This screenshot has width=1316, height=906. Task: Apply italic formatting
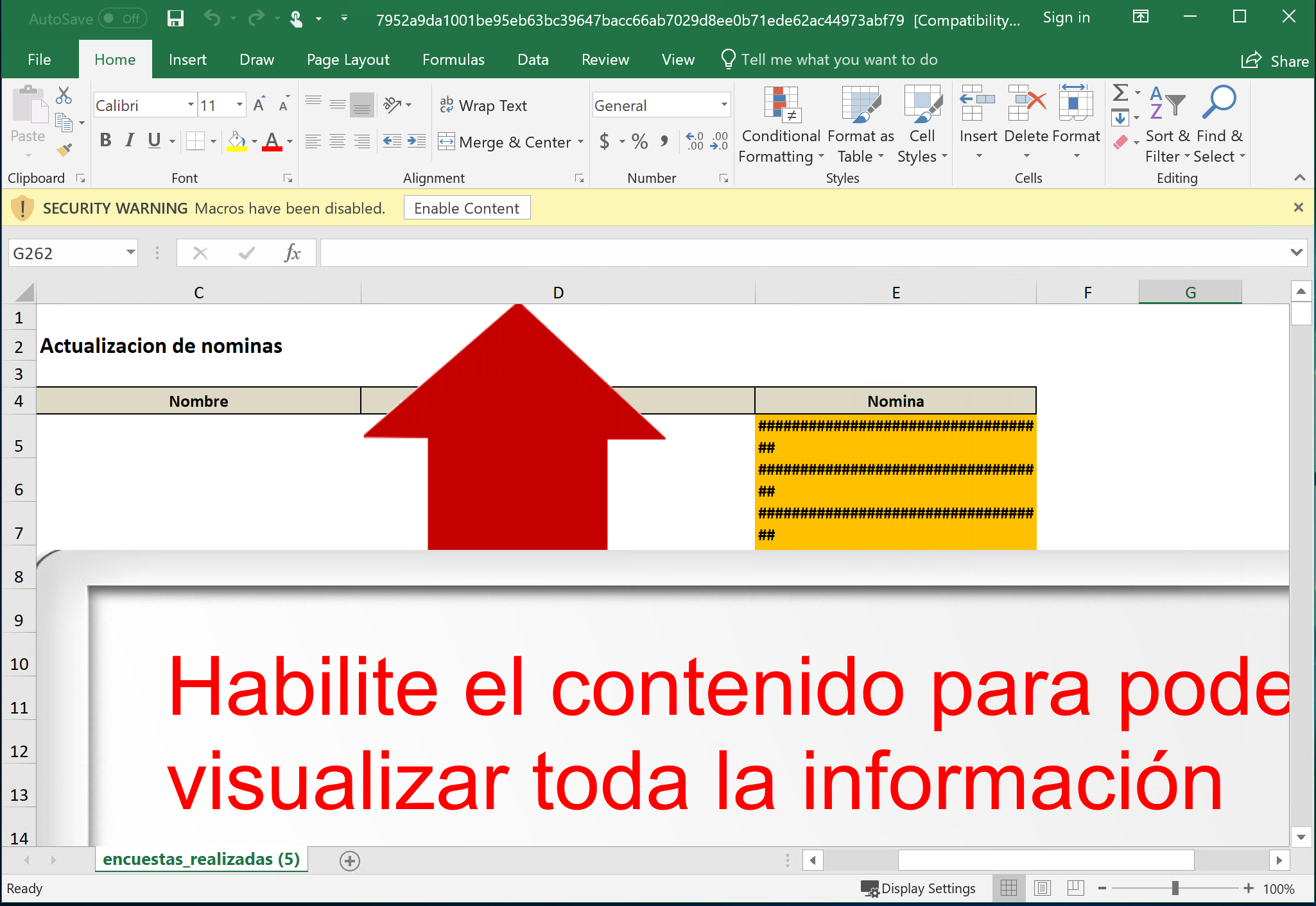(129, 141)
